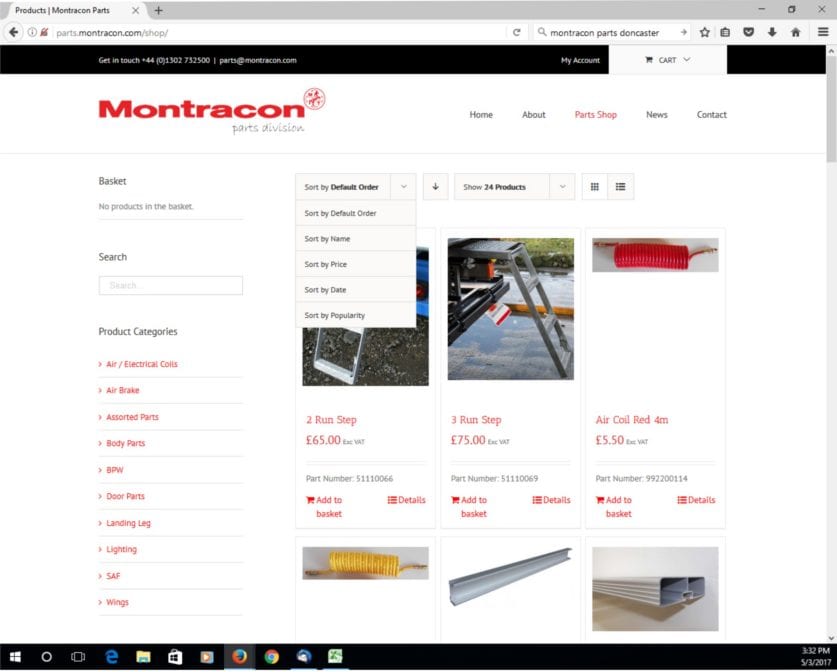Open the Show 24 Products dropdown
This screenshot has height=672, width=837.
pos(514,187)
